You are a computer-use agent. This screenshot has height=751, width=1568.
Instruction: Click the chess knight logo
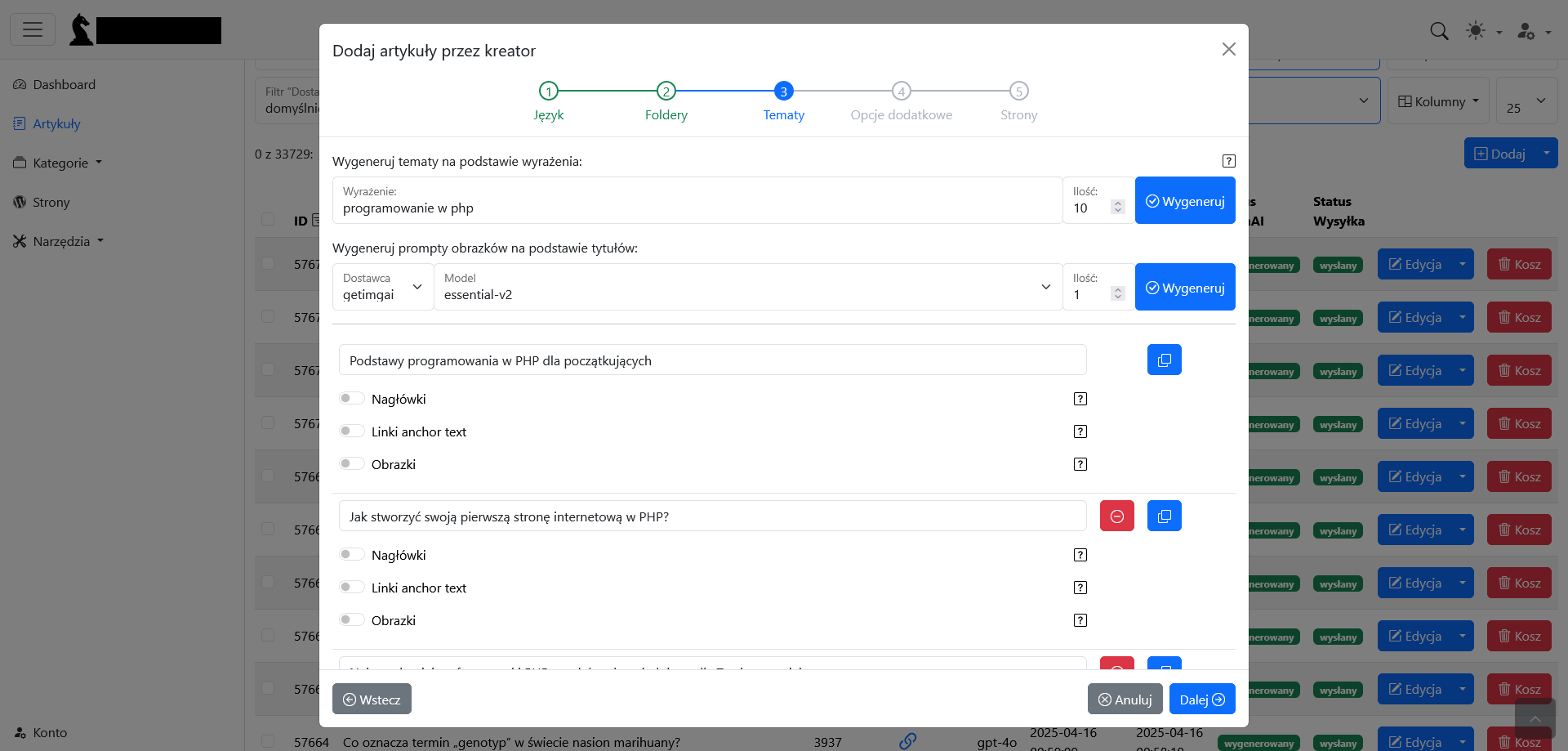click(x=80, y=29)
